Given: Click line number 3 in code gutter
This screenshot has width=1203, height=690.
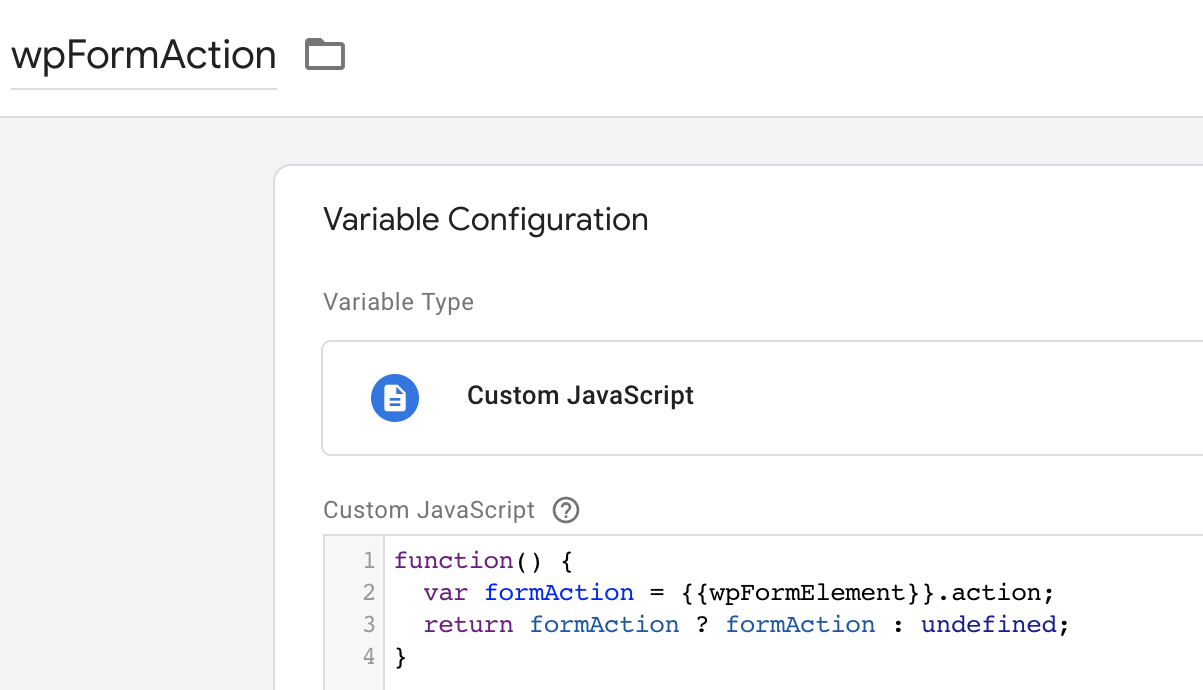Looking at the screenshot, I should (369, 625).
